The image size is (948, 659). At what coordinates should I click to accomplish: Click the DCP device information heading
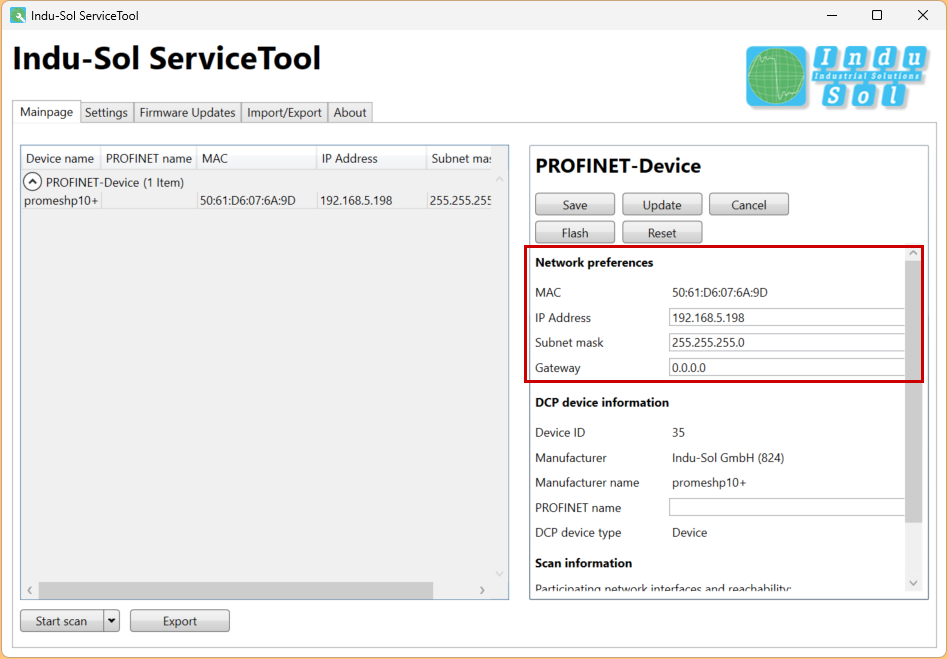click(x=602, y=403)
